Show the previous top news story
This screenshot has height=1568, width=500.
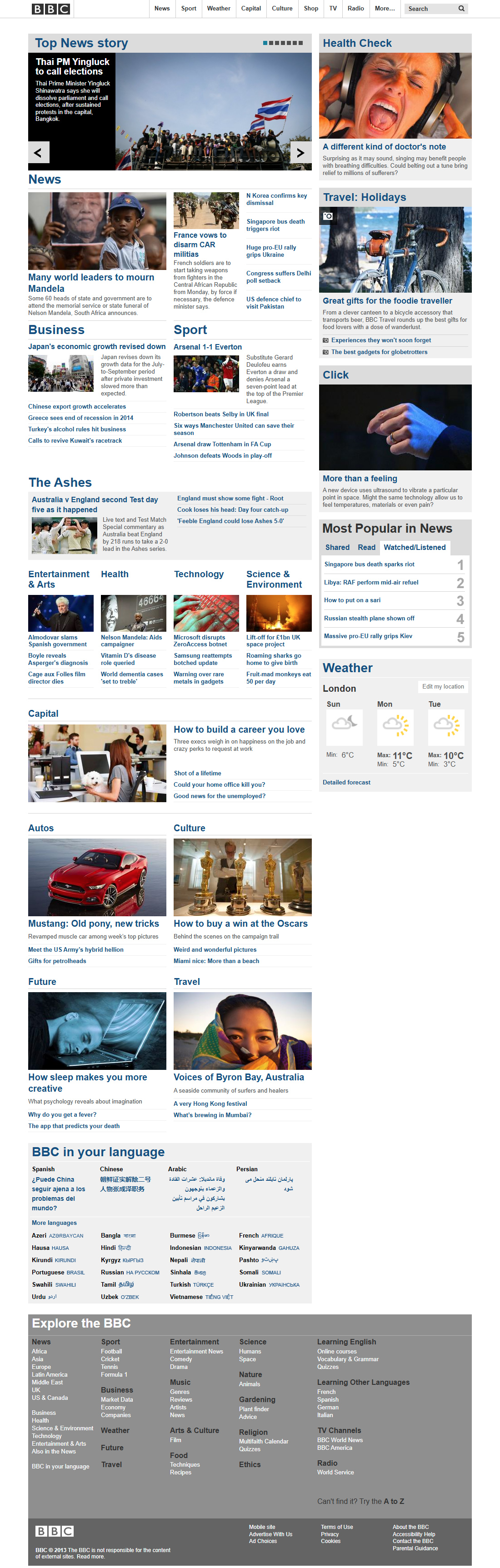point(38,153)
